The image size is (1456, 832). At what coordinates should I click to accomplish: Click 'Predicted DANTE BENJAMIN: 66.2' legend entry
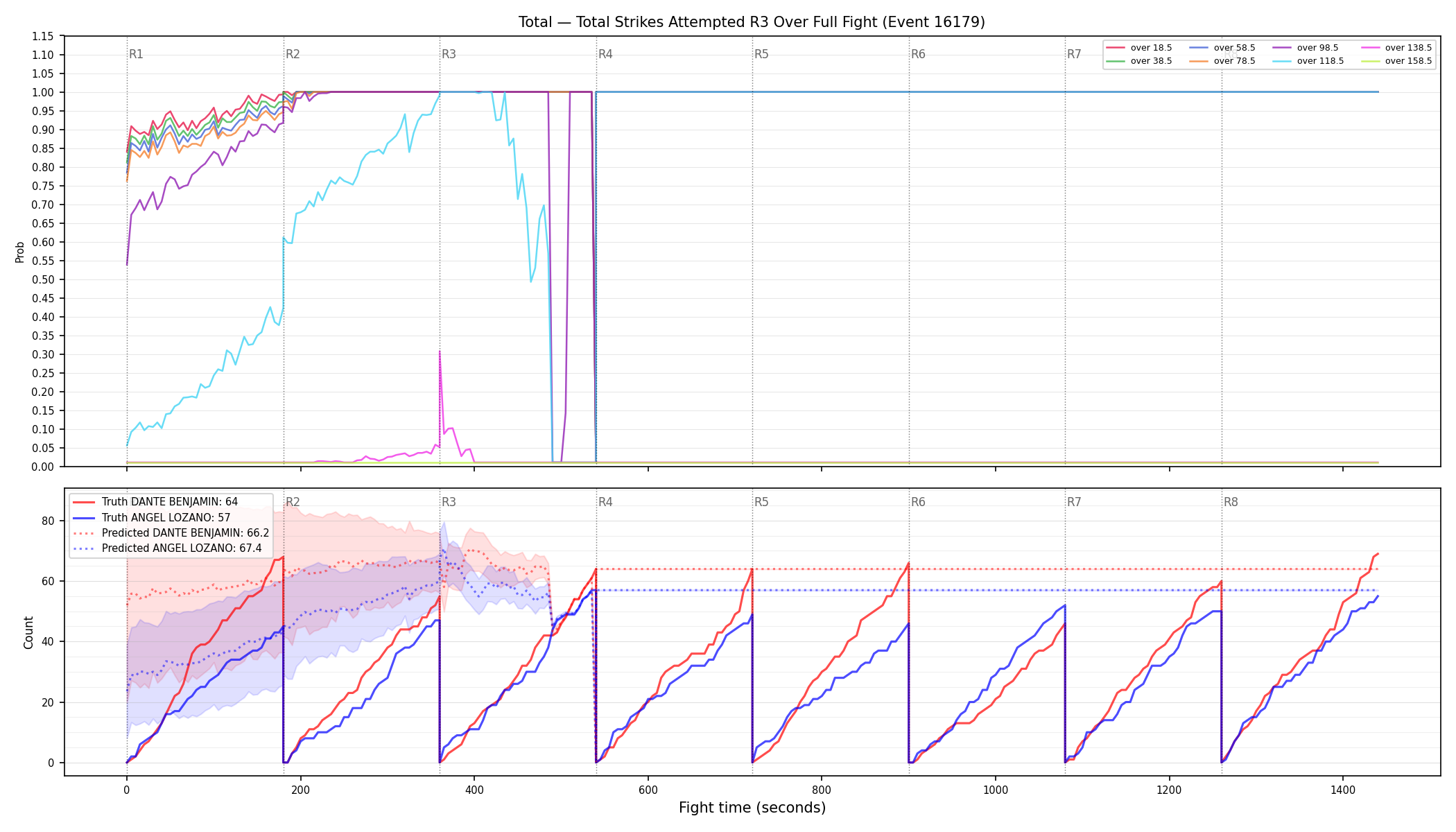pyautogui.click(x=171, y=533)
